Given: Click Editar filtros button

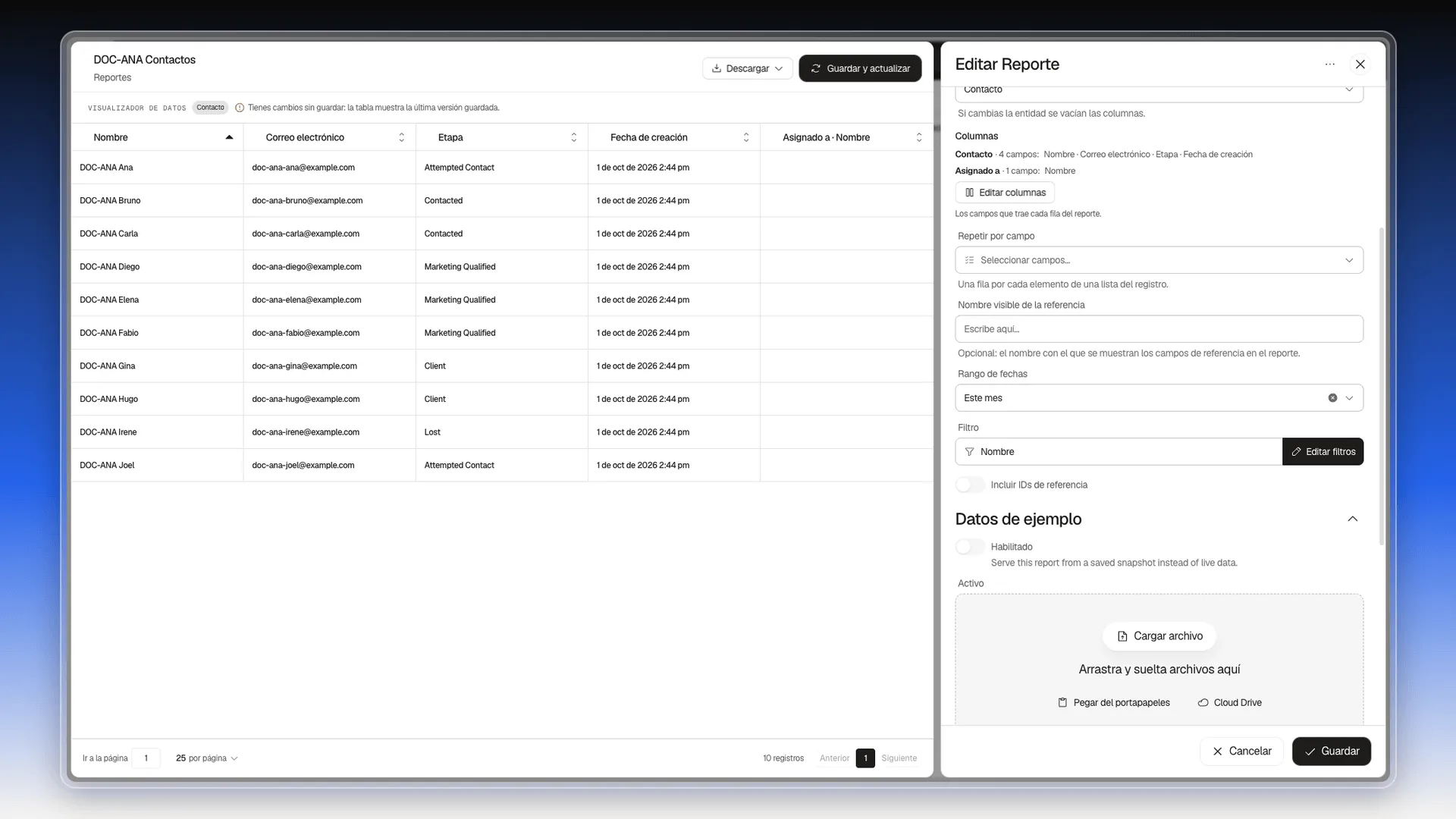Looking at the screenshot, I should [x=1323, y=452].
